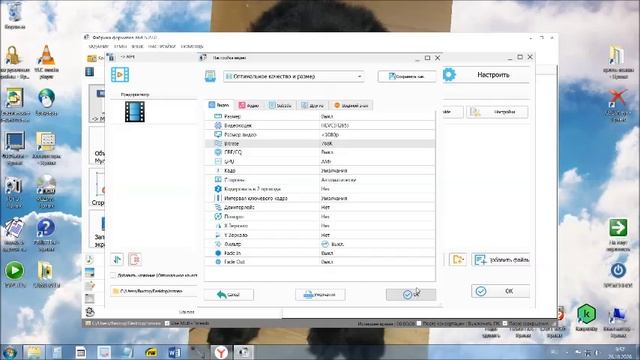Open the Utilities icon at bottom of main sidebar
The image size is (640, 360).
(x=90, y=312)
